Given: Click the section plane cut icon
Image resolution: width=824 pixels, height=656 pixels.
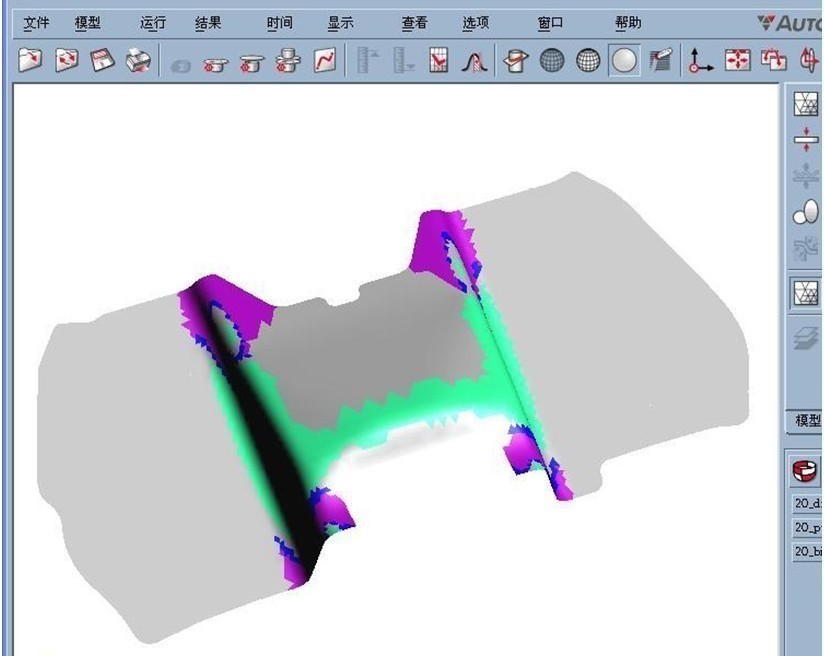Looking at the screenshot, I should 515,62.
